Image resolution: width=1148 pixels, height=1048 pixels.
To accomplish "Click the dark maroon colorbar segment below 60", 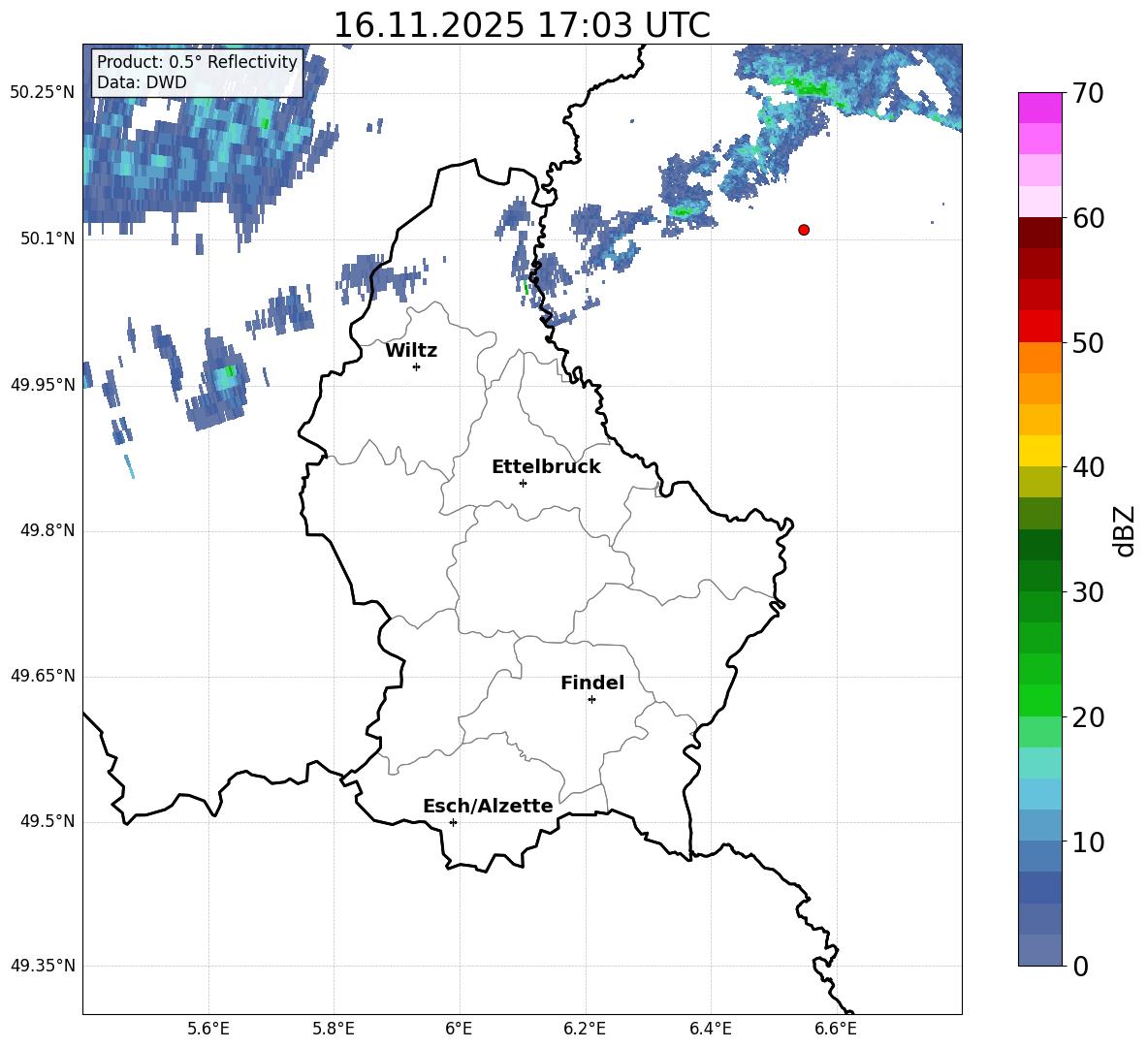I will (1039, 233).
